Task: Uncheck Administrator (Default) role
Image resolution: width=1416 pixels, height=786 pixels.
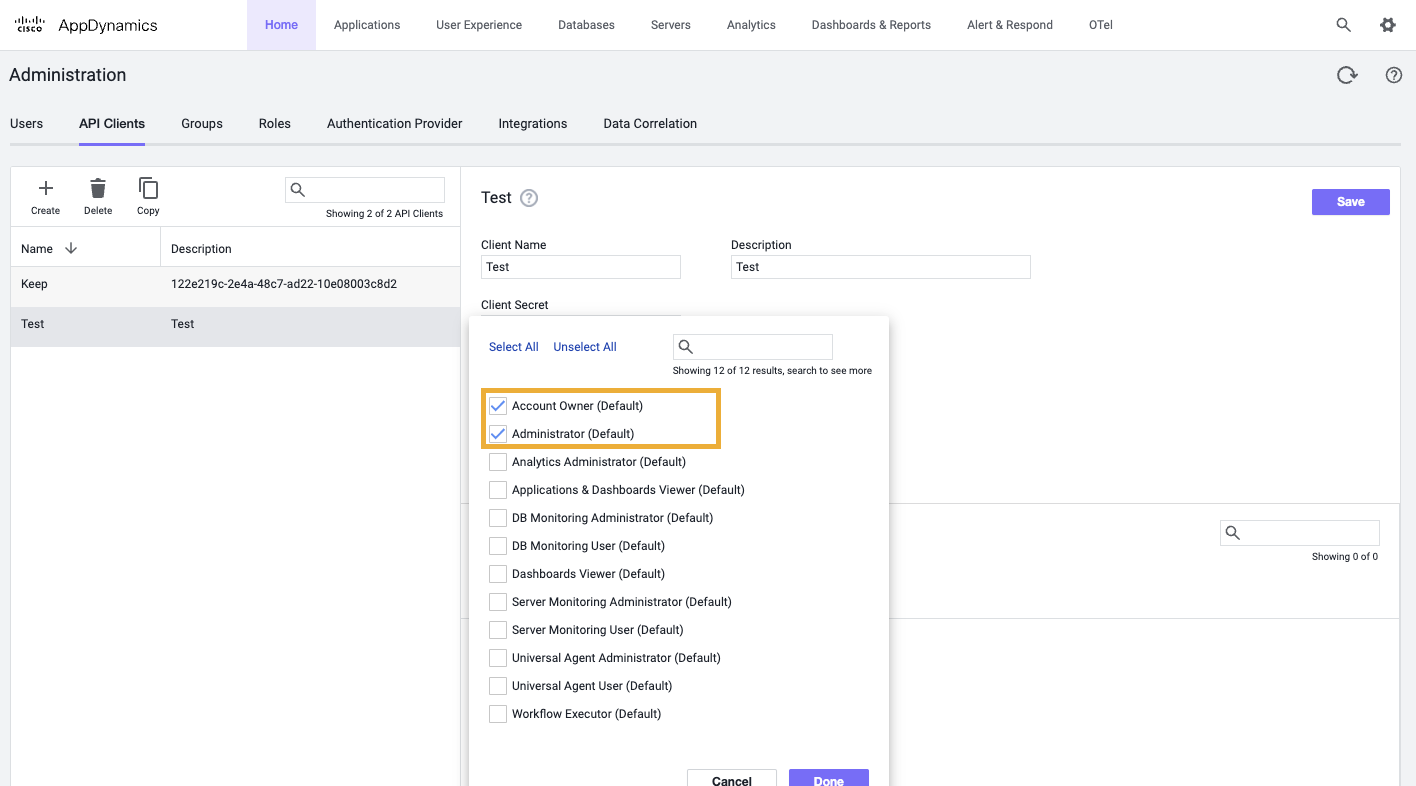Action: pos(498,434)
